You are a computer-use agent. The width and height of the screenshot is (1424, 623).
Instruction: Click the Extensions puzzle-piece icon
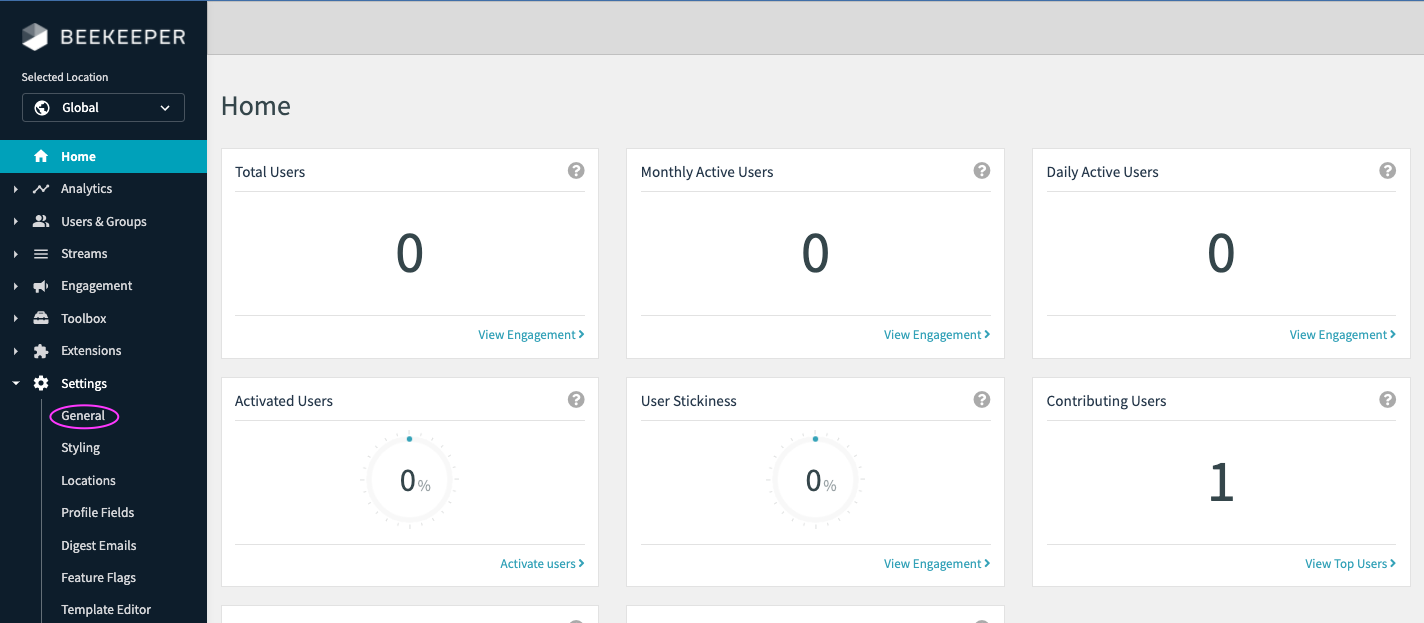(41, 351)
